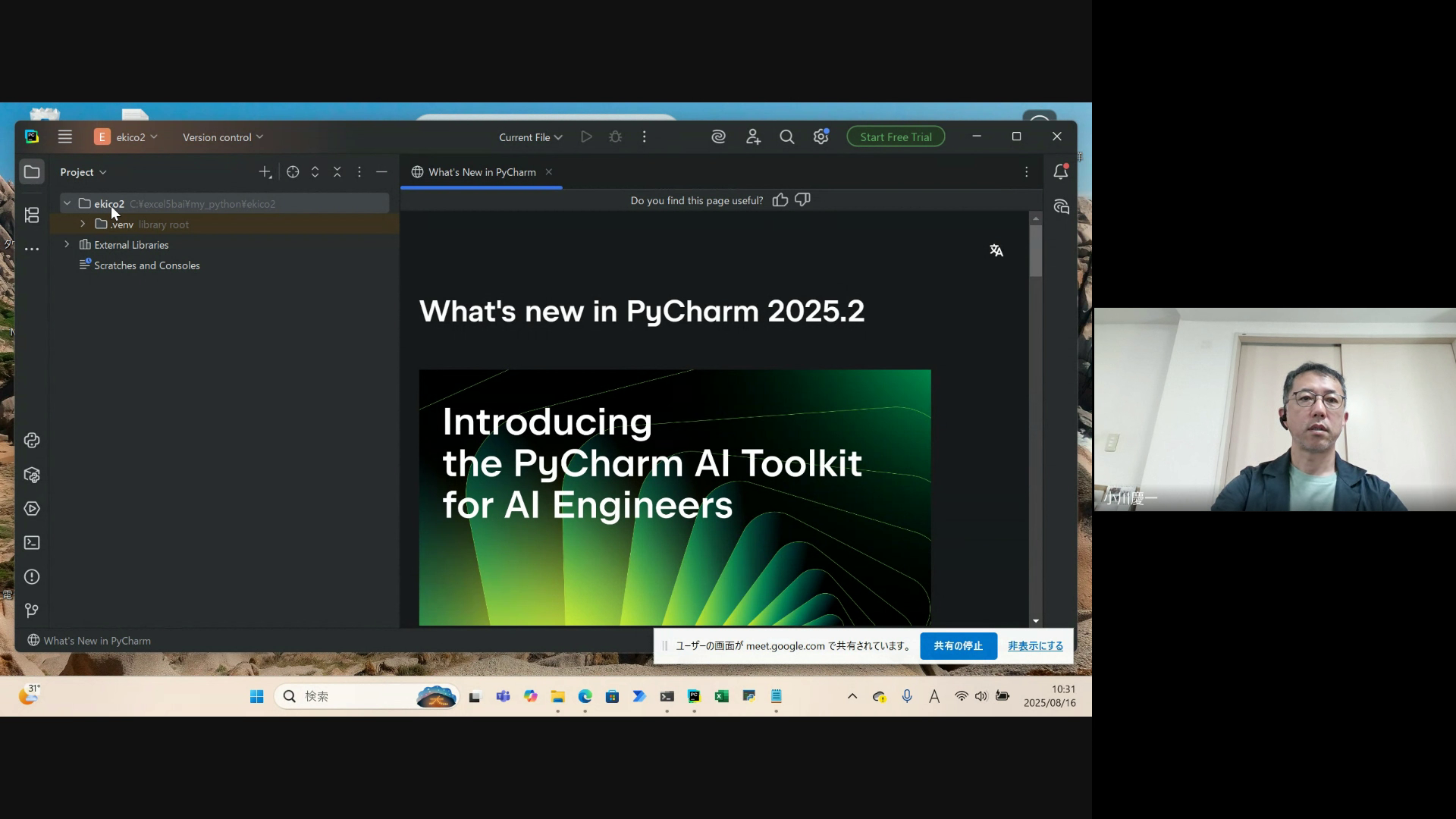1456x819 pixels.
Task: Open the Problems tool window
Action: pos(32,577)
